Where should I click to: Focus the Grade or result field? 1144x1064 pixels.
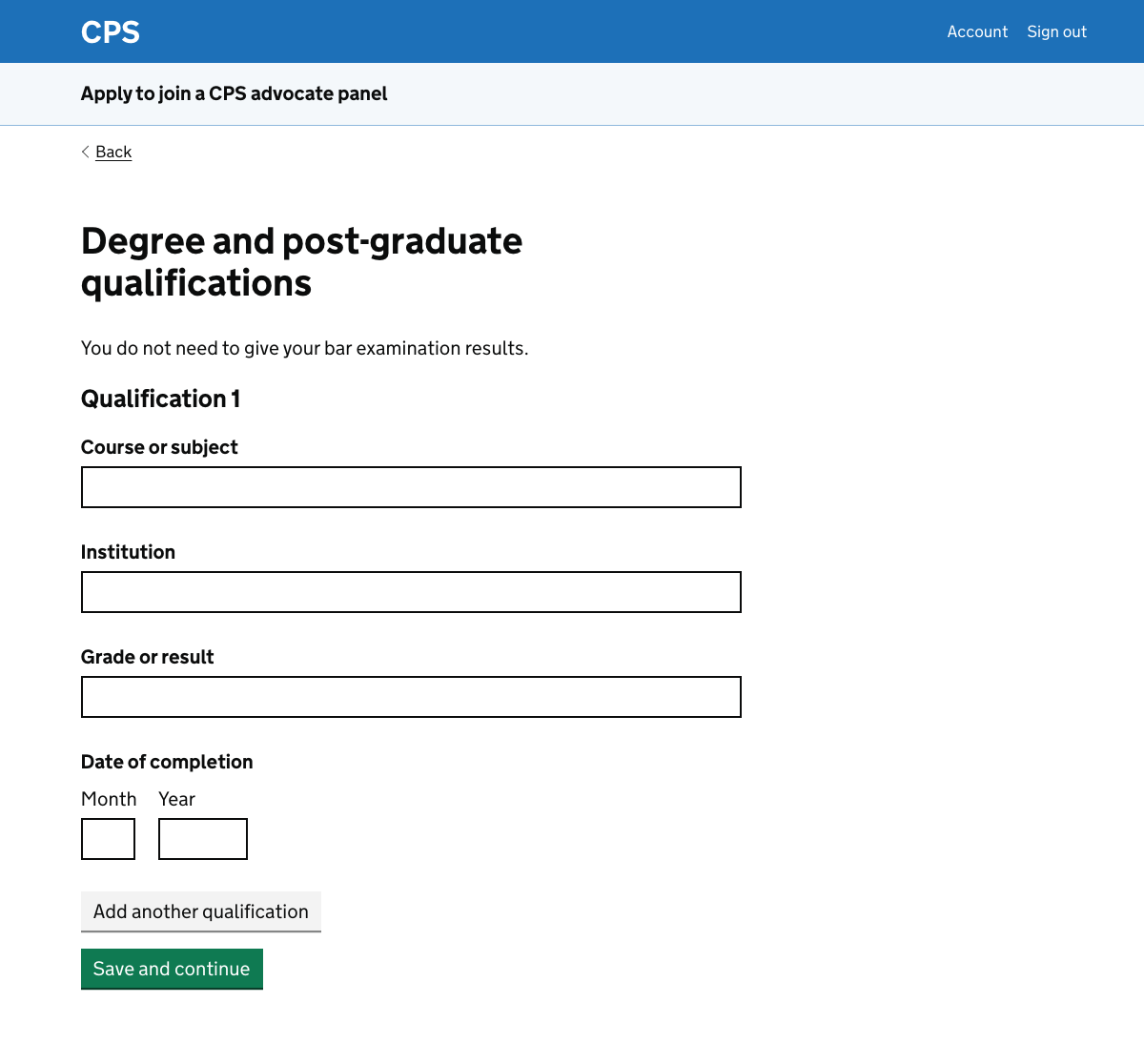410,697
